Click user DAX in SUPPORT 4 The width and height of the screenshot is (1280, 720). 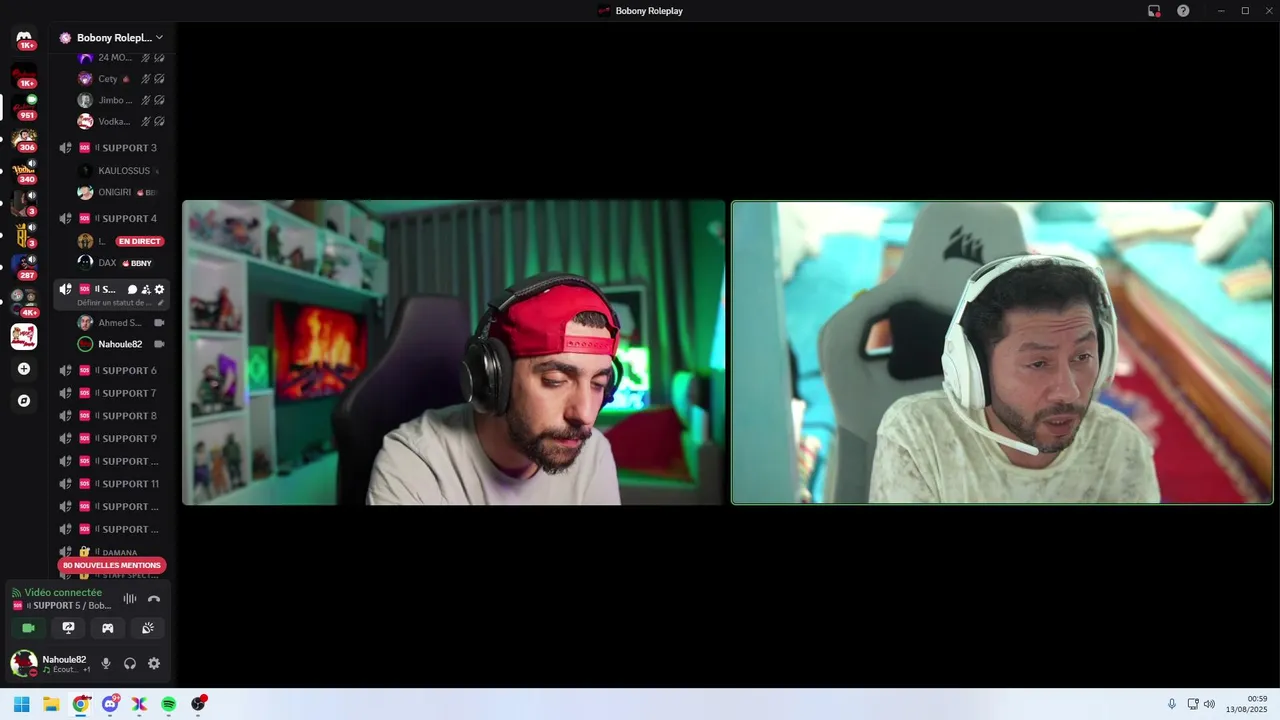pyautogui.click(x=121, y=263)
